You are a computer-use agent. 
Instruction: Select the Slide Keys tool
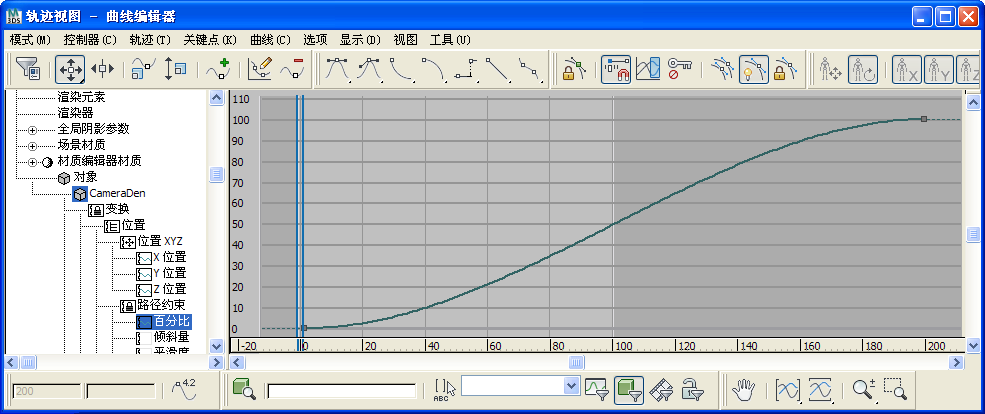[x=102, y=69]
